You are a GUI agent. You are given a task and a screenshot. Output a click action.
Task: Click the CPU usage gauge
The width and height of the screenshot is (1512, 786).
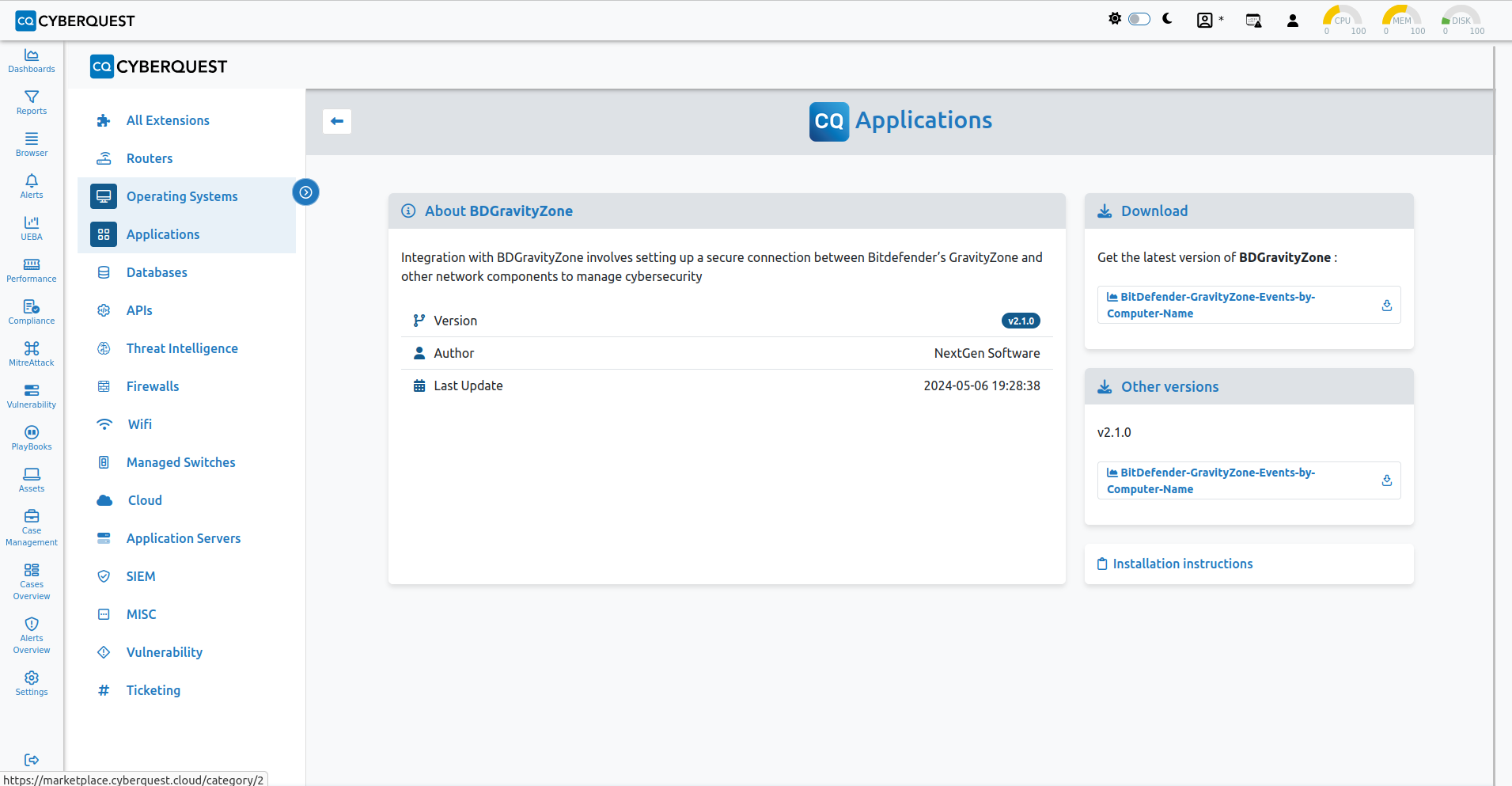1343,20
